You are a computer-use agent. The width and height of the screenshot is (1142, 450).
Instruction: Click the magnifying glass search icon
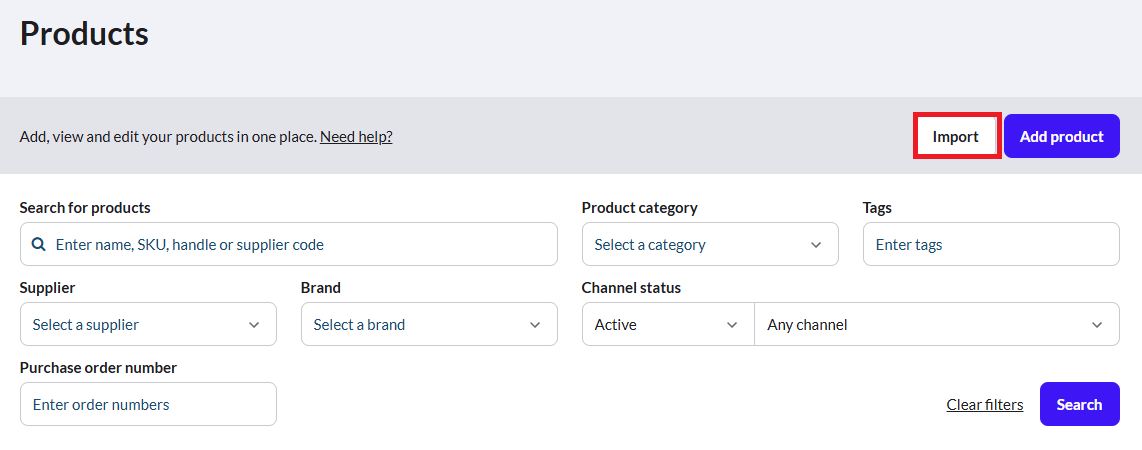click(x=39, y=244)
